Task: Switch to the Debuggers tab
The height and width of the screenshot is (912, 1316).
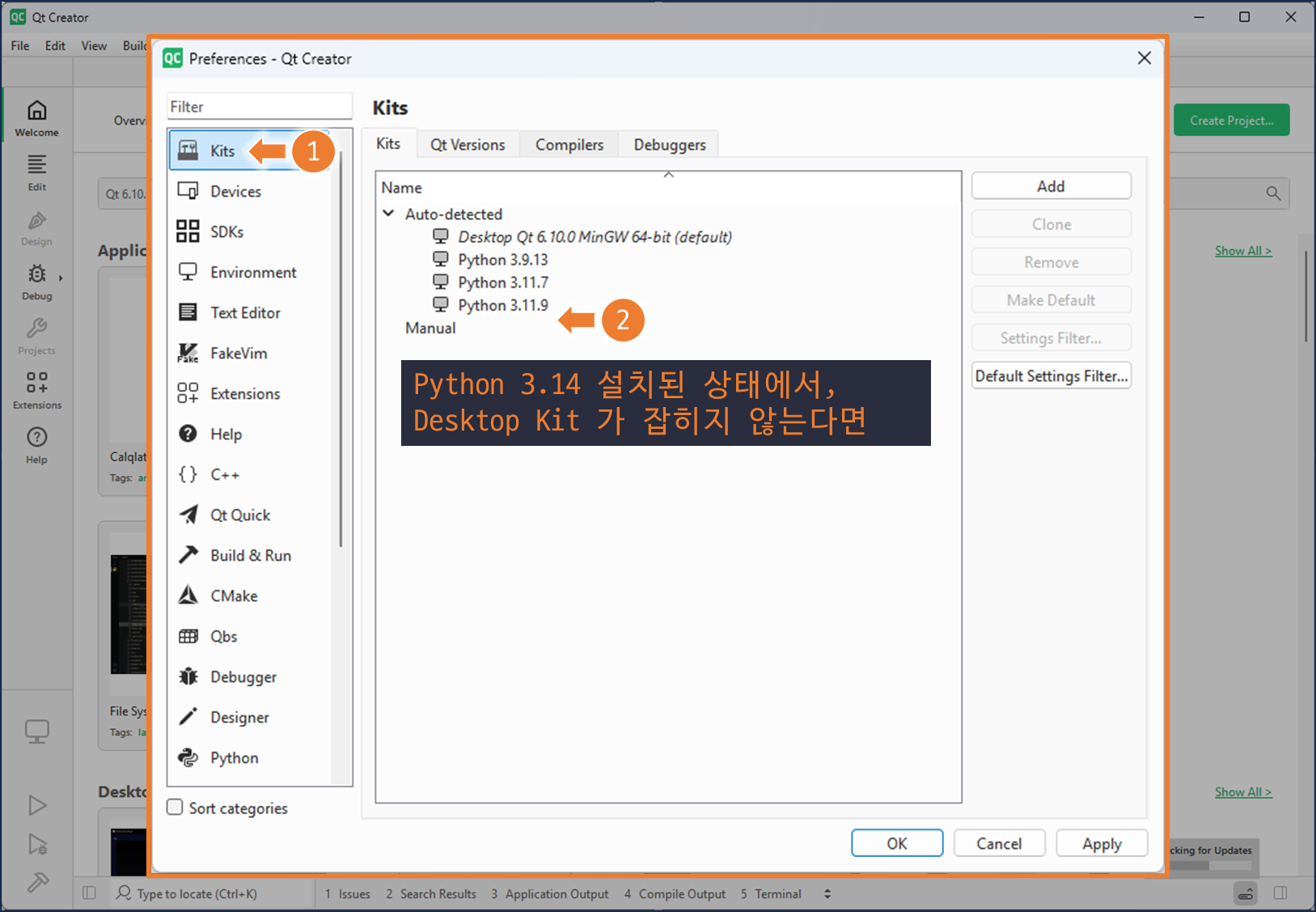Action: 670,145
